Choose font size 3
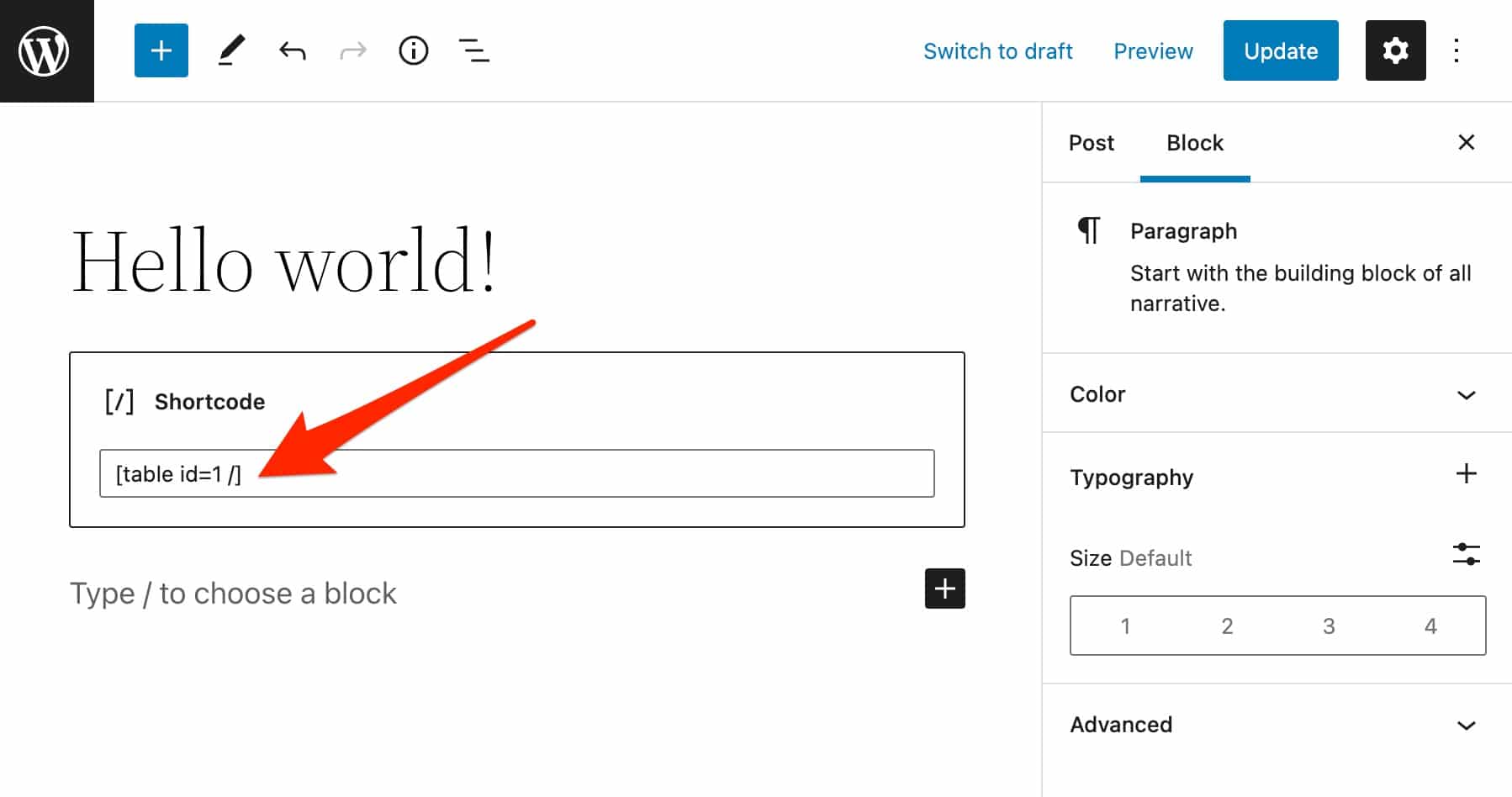The height and width of the screenshot is (797, 1512). click(1329, 625)
